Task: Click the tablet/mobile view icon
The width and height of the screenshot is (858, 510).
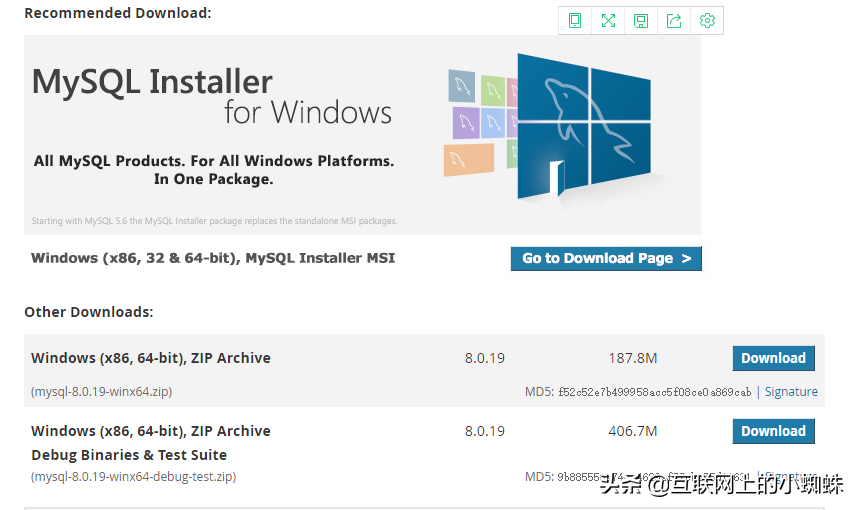Action: (x=575, y=21)
